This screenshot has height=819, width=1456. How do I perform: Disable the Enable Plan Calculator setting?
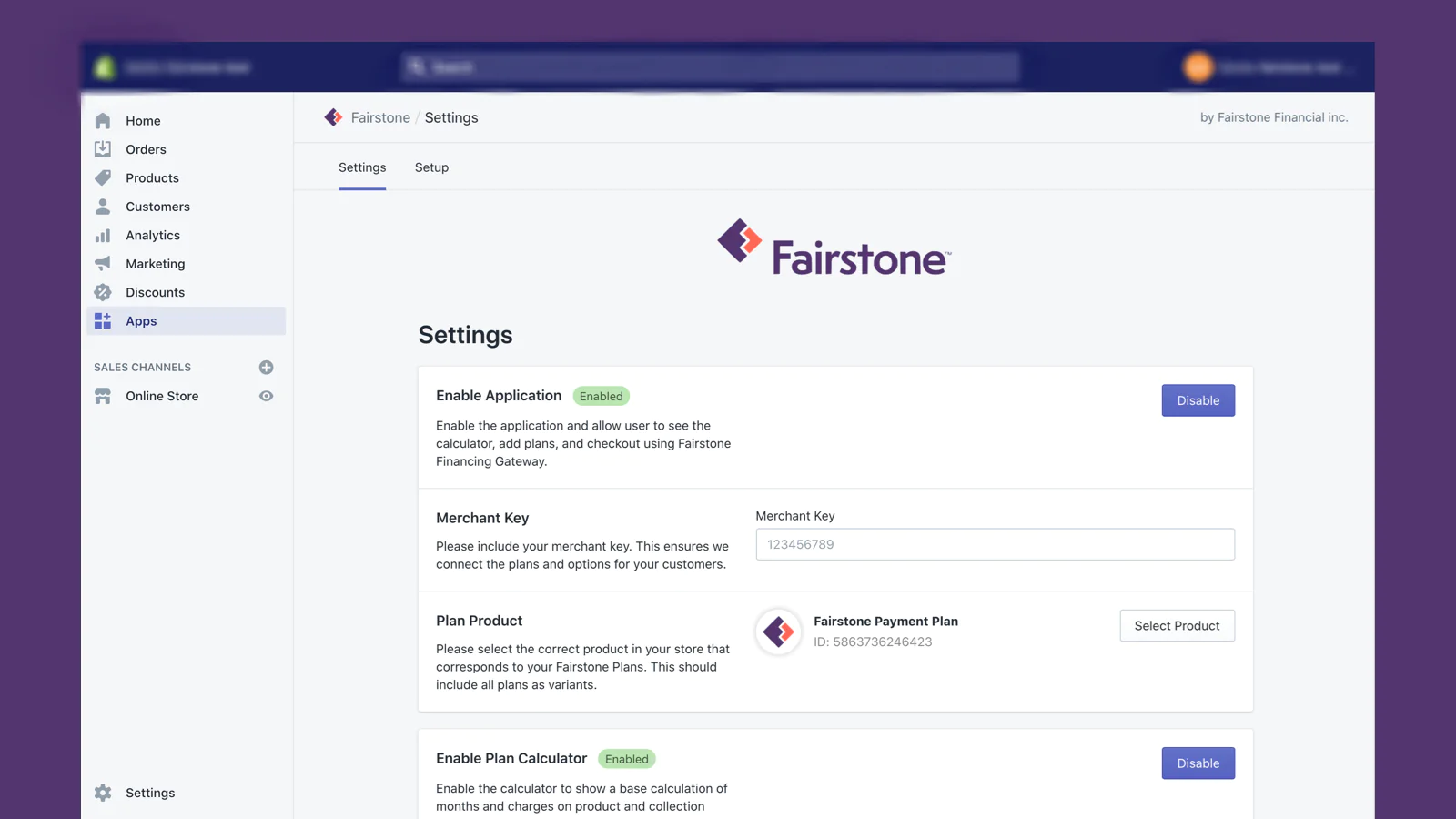click(1198, 763)
